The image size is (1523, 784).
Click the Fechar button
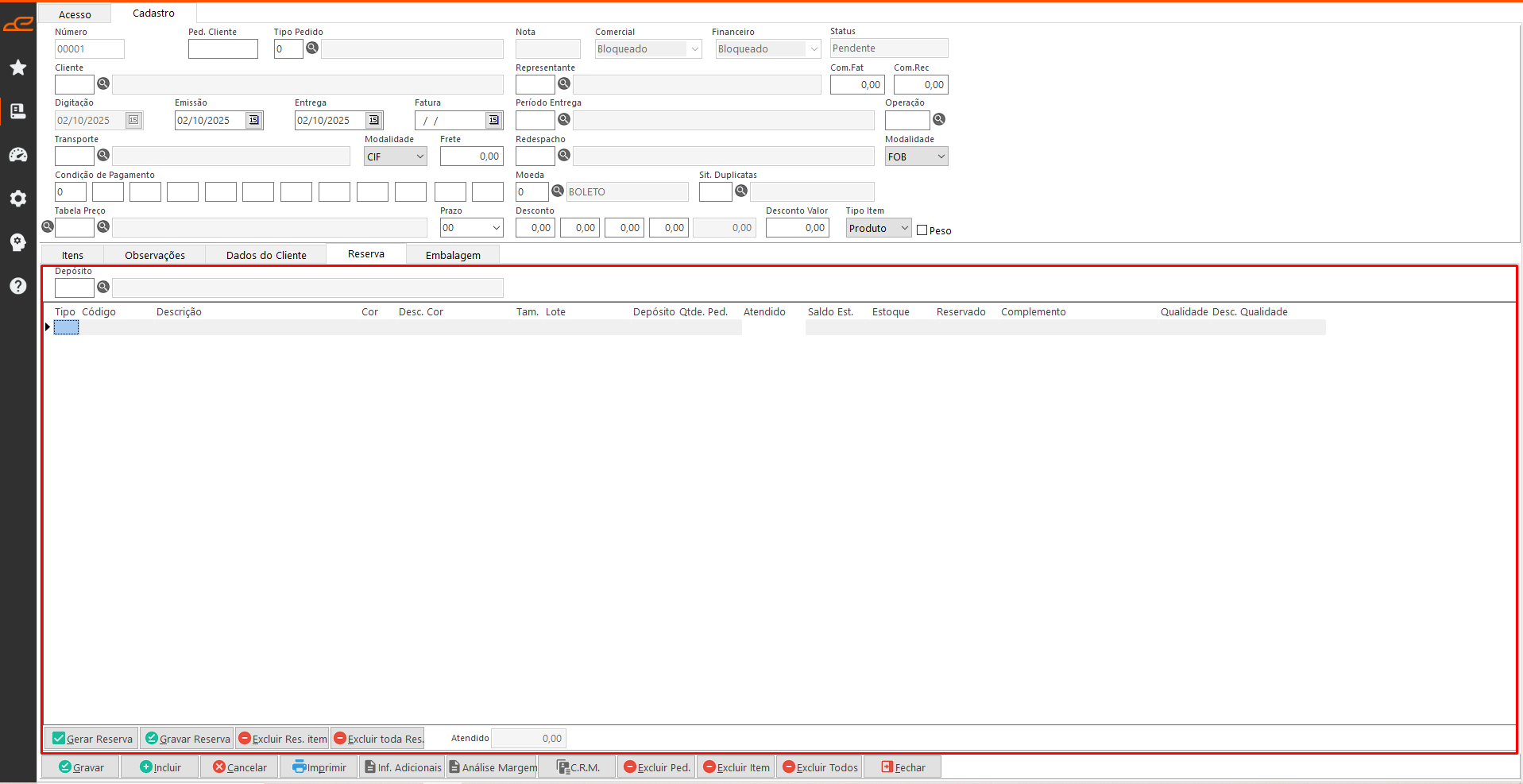click(x=903, y=767)
